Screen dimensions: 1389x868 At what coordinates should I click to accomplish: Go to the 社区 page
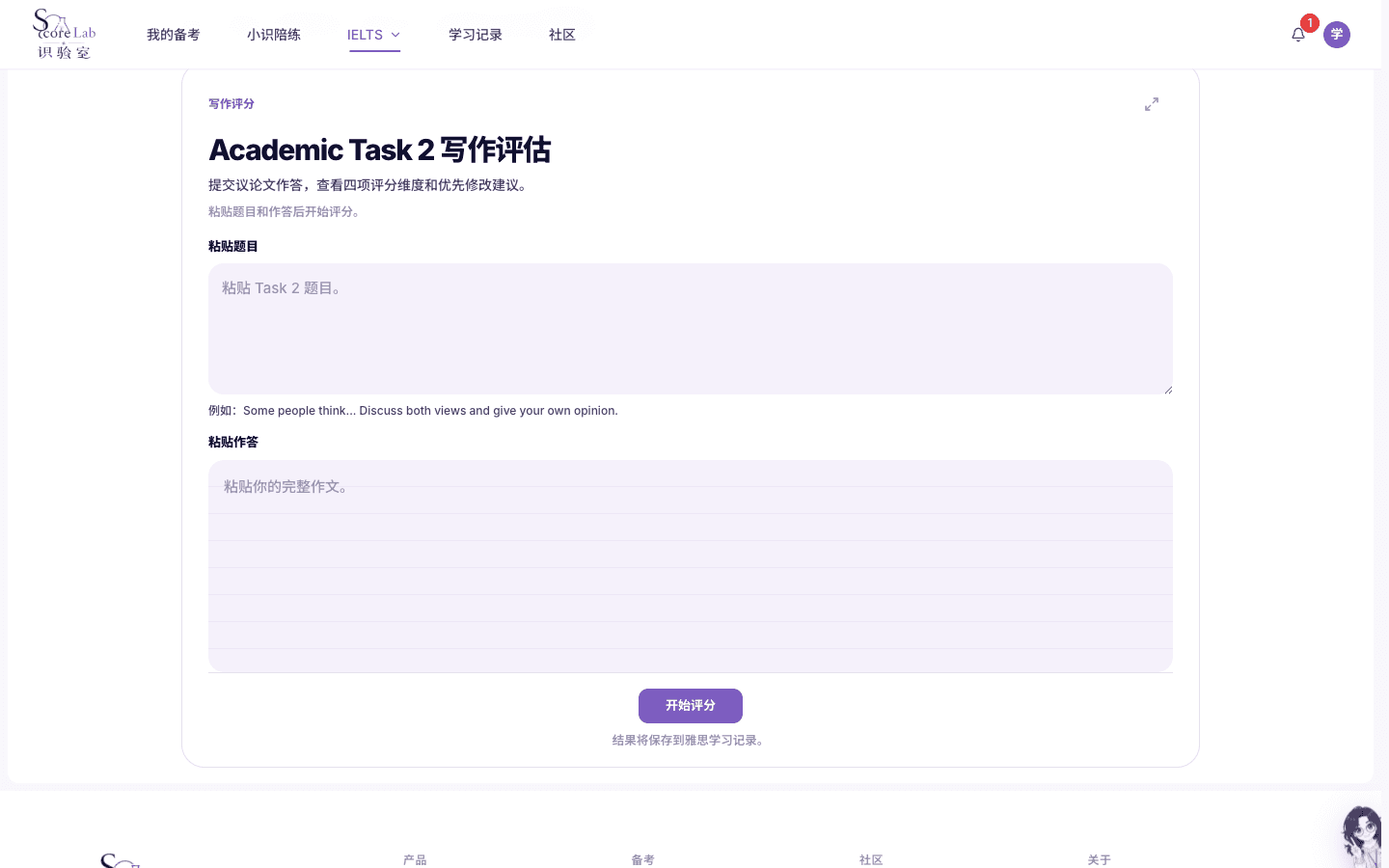pos(562,35)
